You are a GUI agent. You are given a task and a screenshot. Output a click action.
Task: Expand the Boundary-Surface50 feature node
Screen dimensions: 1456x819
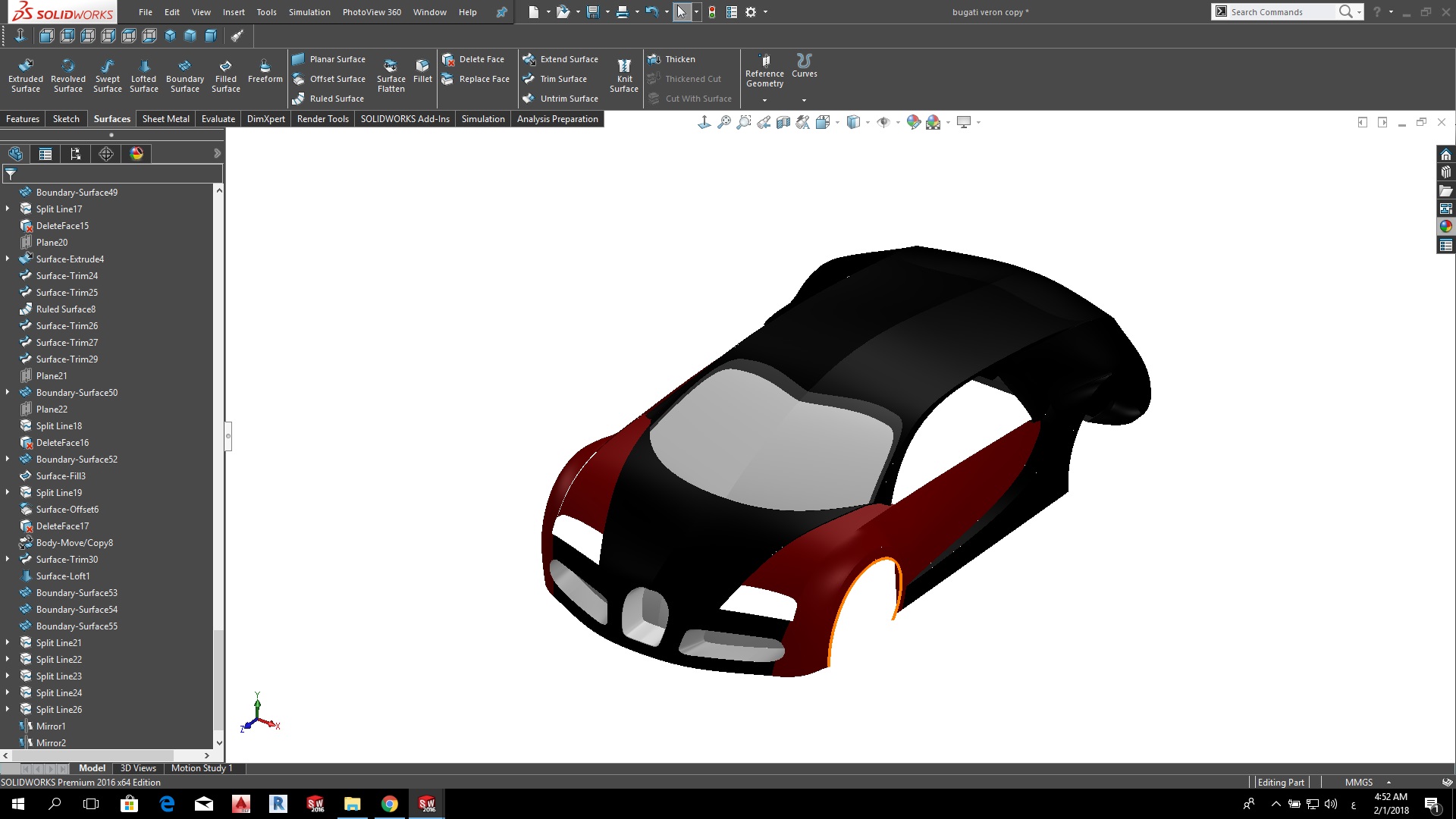pos(8,392)
